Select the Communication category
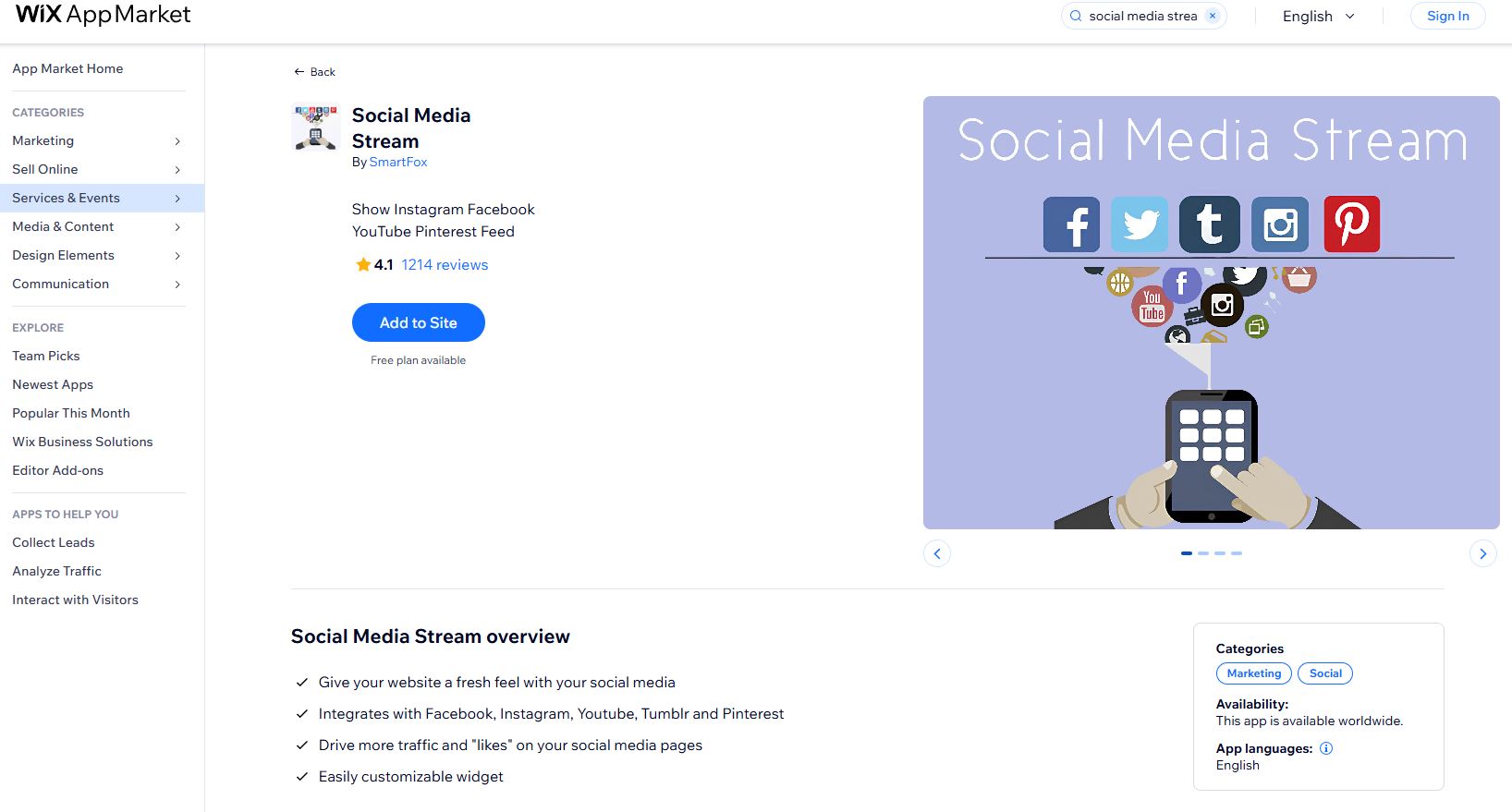 (x=60, y=284)
